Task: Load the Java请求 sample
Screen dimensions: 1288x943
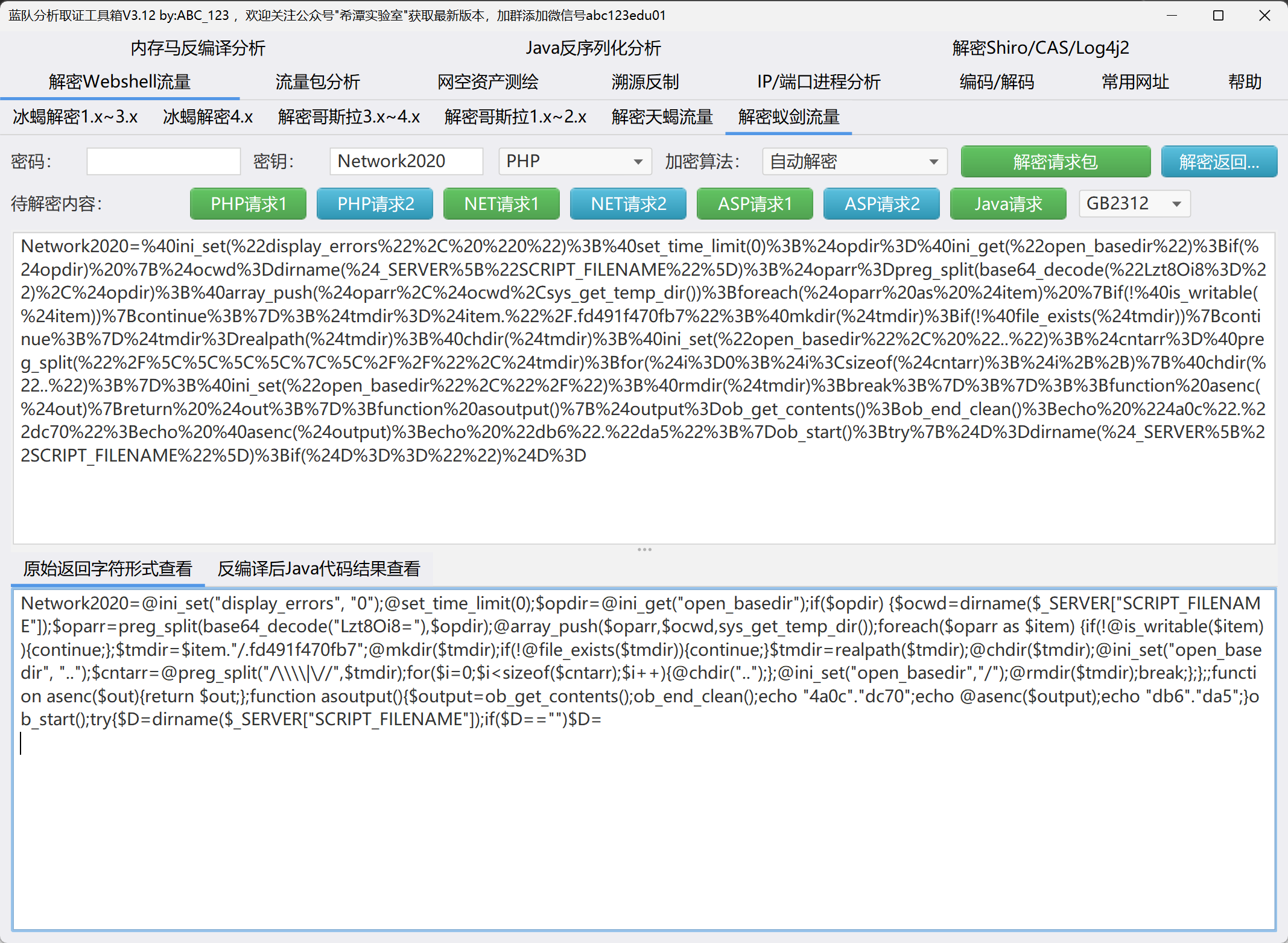Action: 1007,204
